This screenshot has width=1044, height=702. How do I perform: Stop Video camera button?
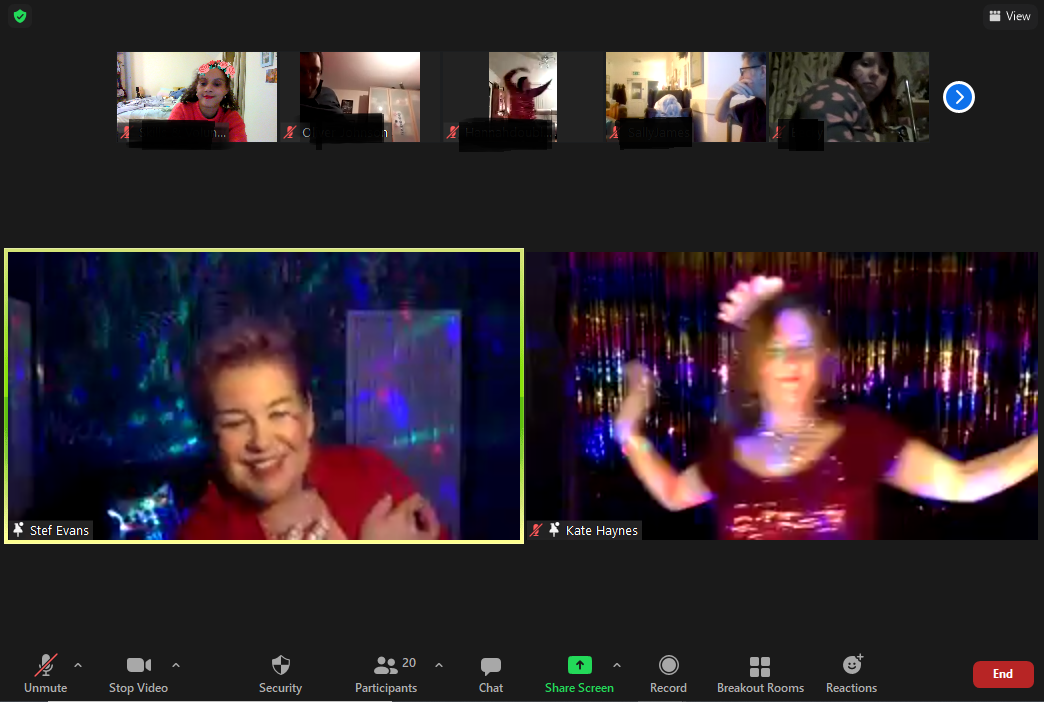pos(138,674)
